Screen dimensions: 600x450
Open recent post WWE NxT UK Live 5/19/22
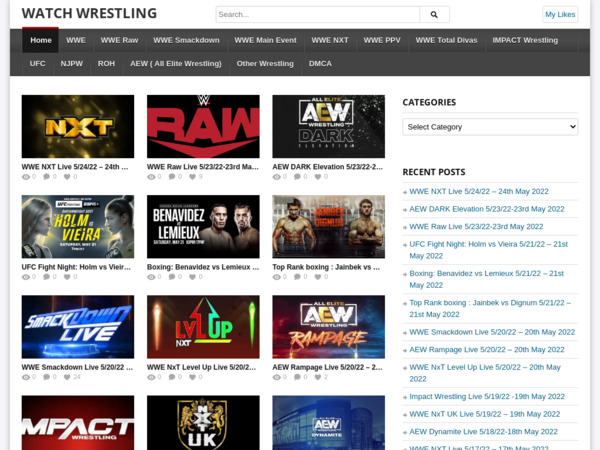tap(484, 414)
